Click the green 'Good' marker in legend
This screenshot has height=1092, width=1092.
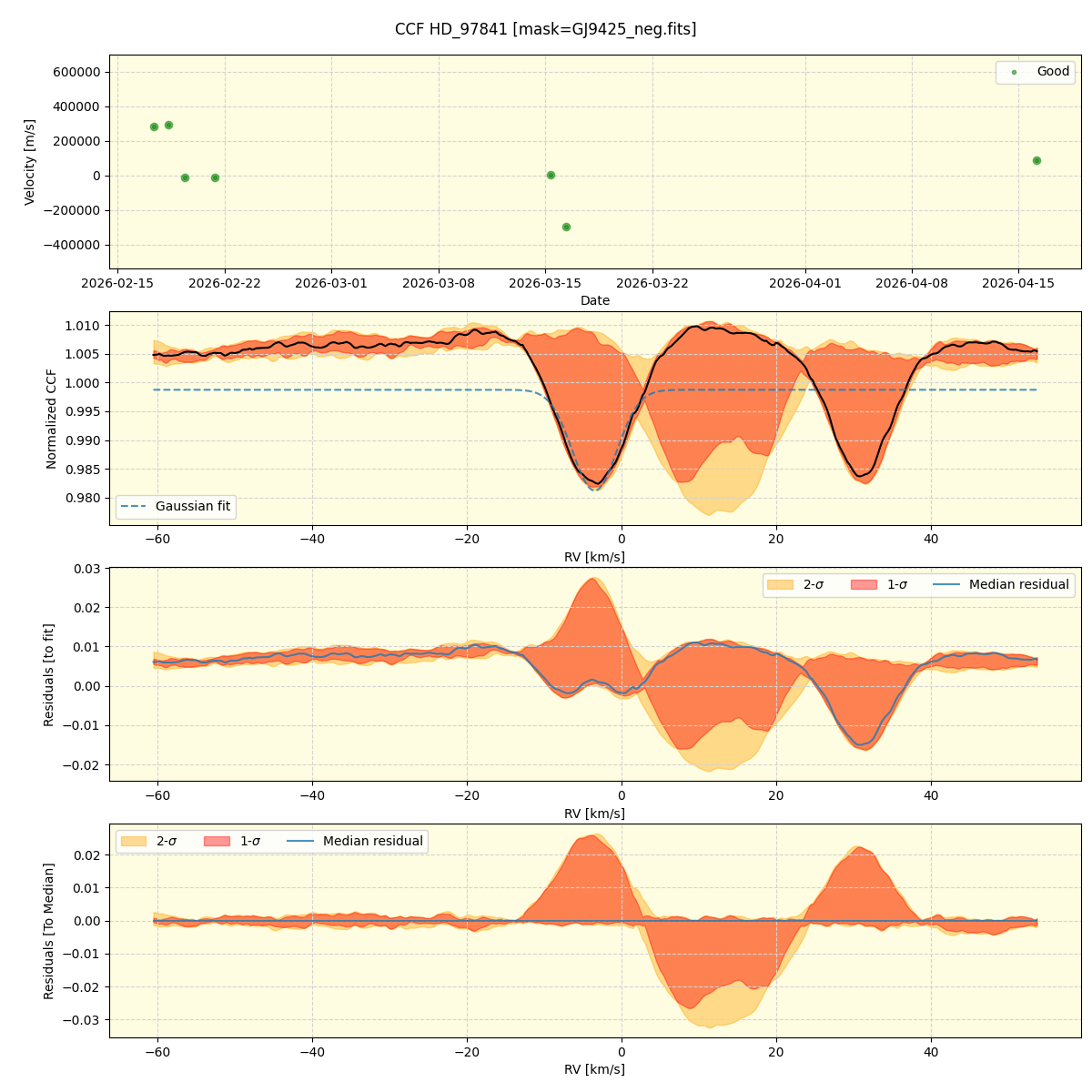[x=1014, y=72]
